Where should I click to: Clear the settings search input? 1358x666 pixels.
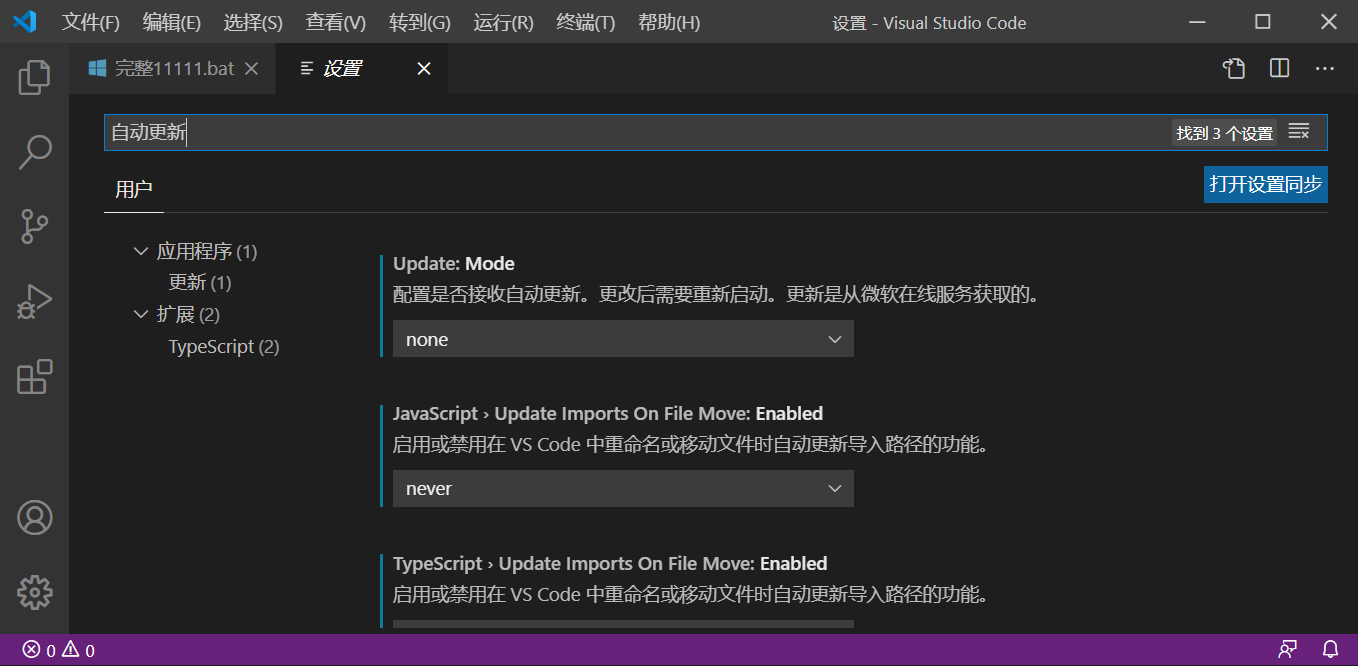(1299, 132)
